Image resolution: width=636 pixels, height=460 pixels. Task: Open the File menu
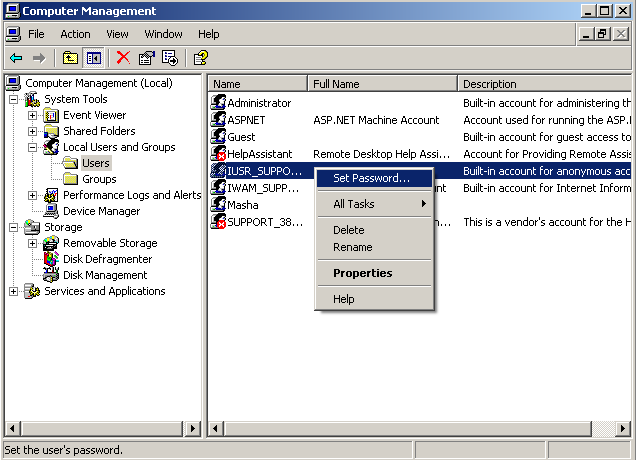click(36, 34)
